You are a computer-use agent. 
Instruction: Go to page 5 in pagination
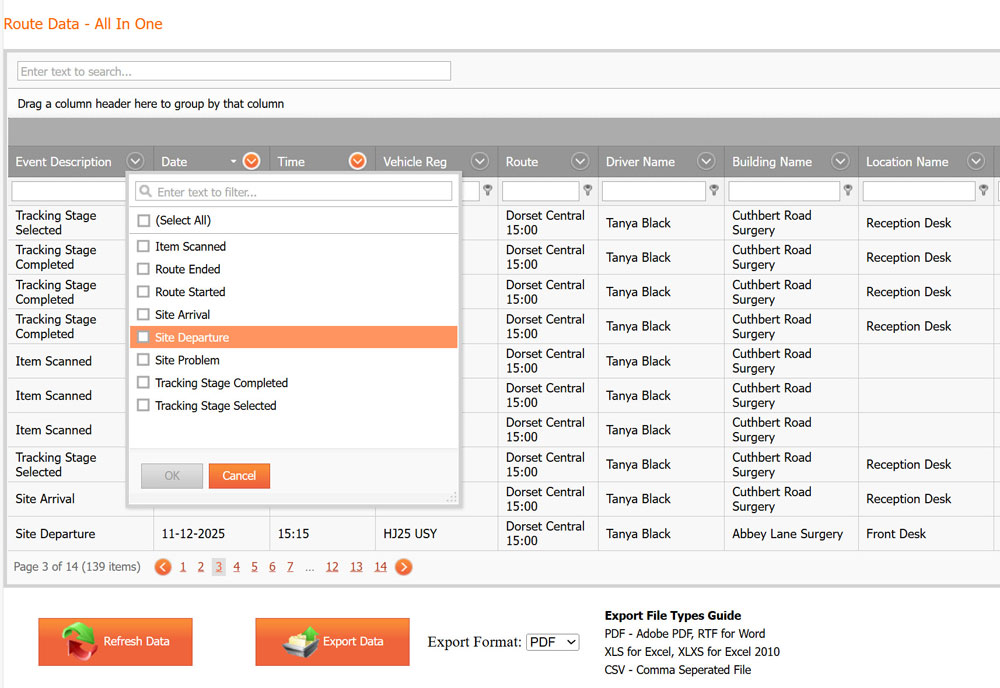tap(254, 567)
